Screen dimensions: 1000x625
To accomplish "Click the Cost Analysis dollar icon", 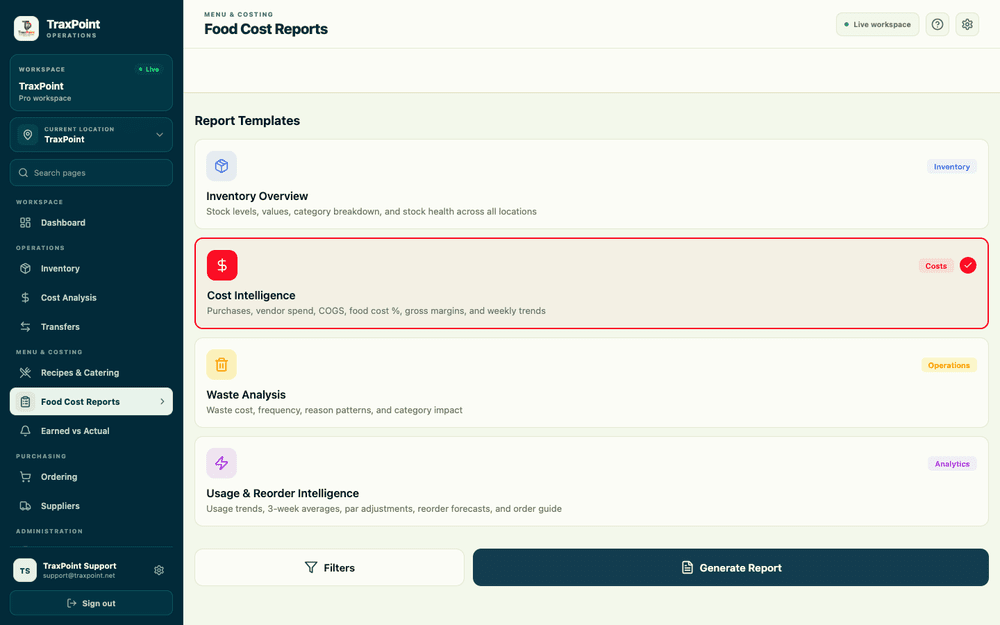I will pyautogui.click(x=25, y=298).
